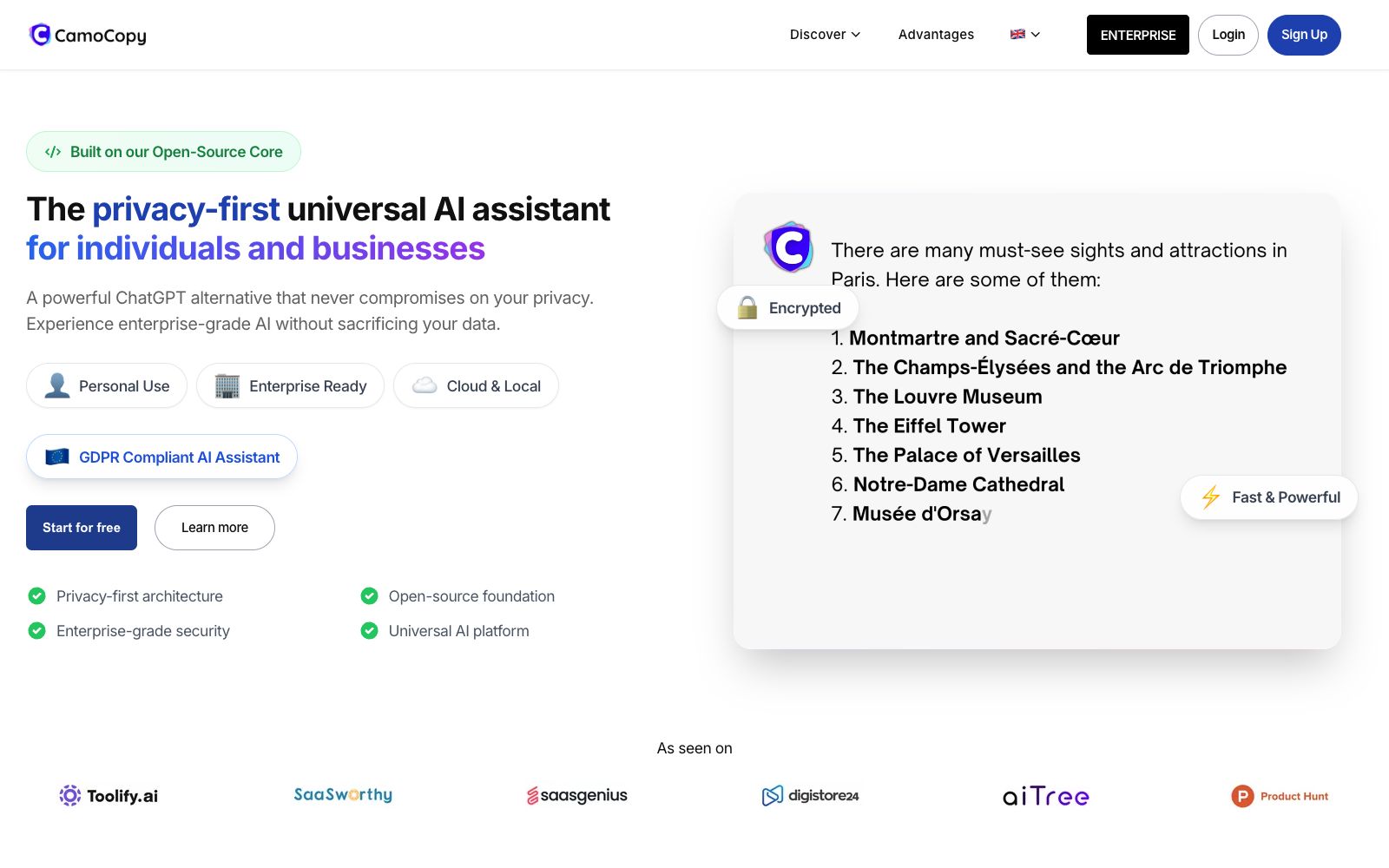Select the Enterprise Ready pill

[x=290, y=385]
